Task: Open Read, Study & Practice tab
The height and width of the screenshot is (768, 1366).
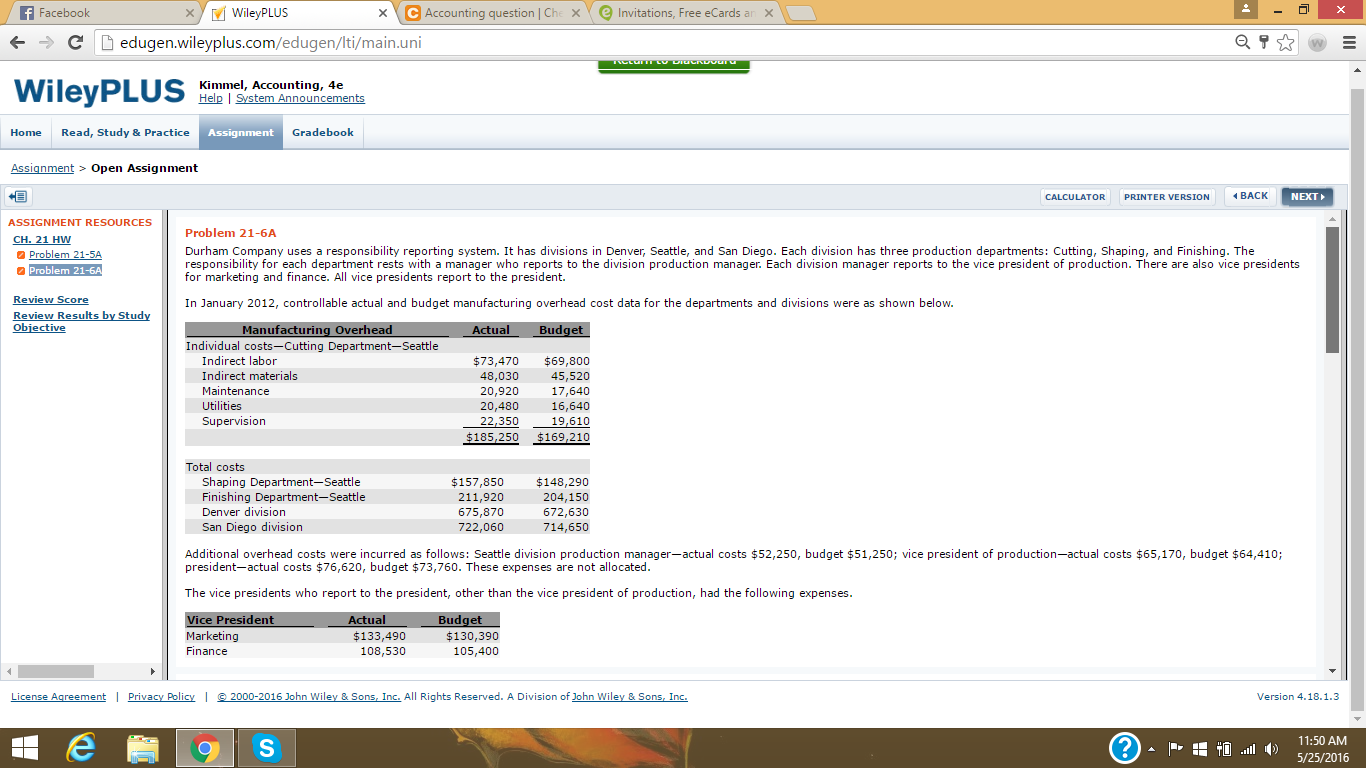Action: [125, 132]
